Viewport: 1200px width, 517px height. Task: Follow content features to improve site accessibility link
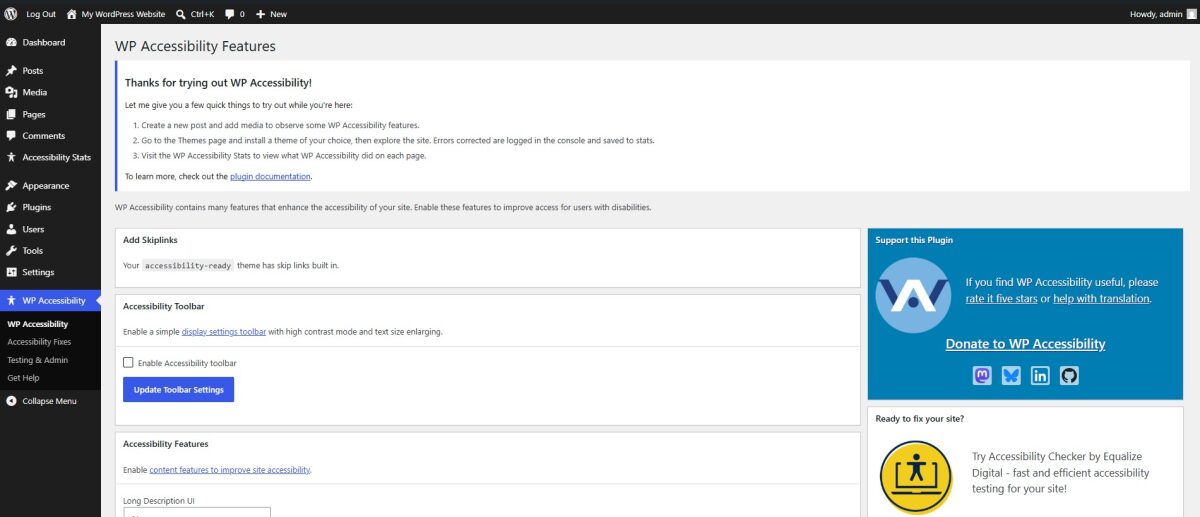[230, 470]
